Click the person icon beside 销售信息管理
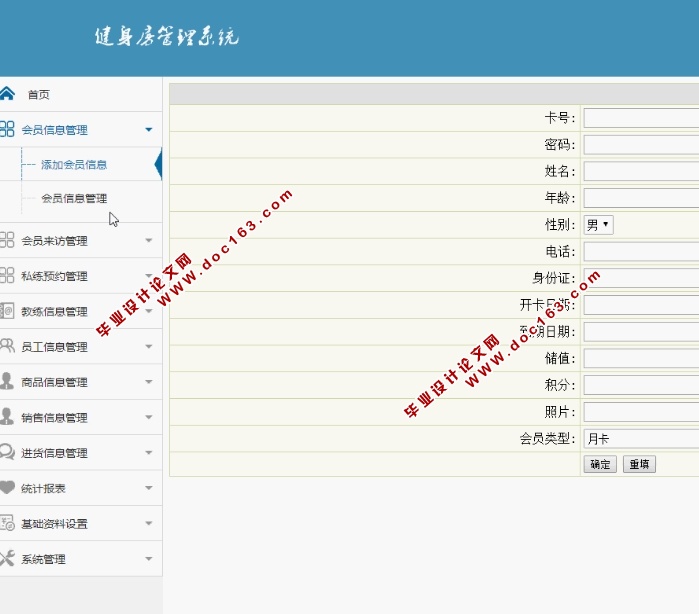699x614 pixels. click(x=7, y=416)
